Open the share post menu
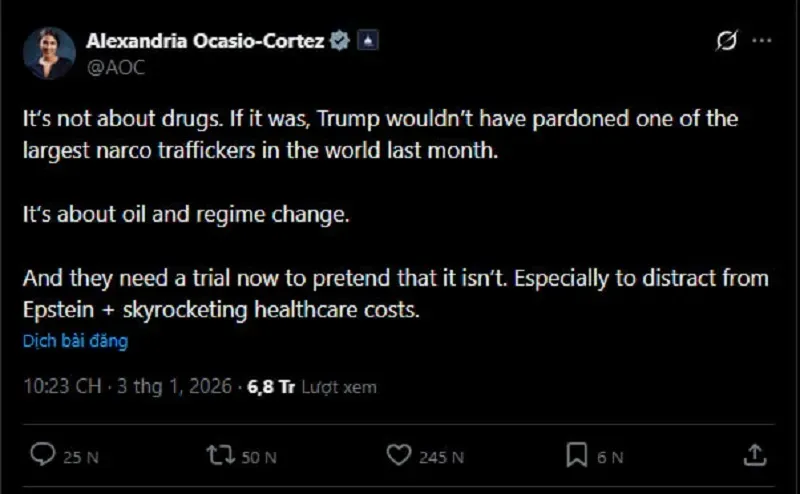 [x=755, y=455]
